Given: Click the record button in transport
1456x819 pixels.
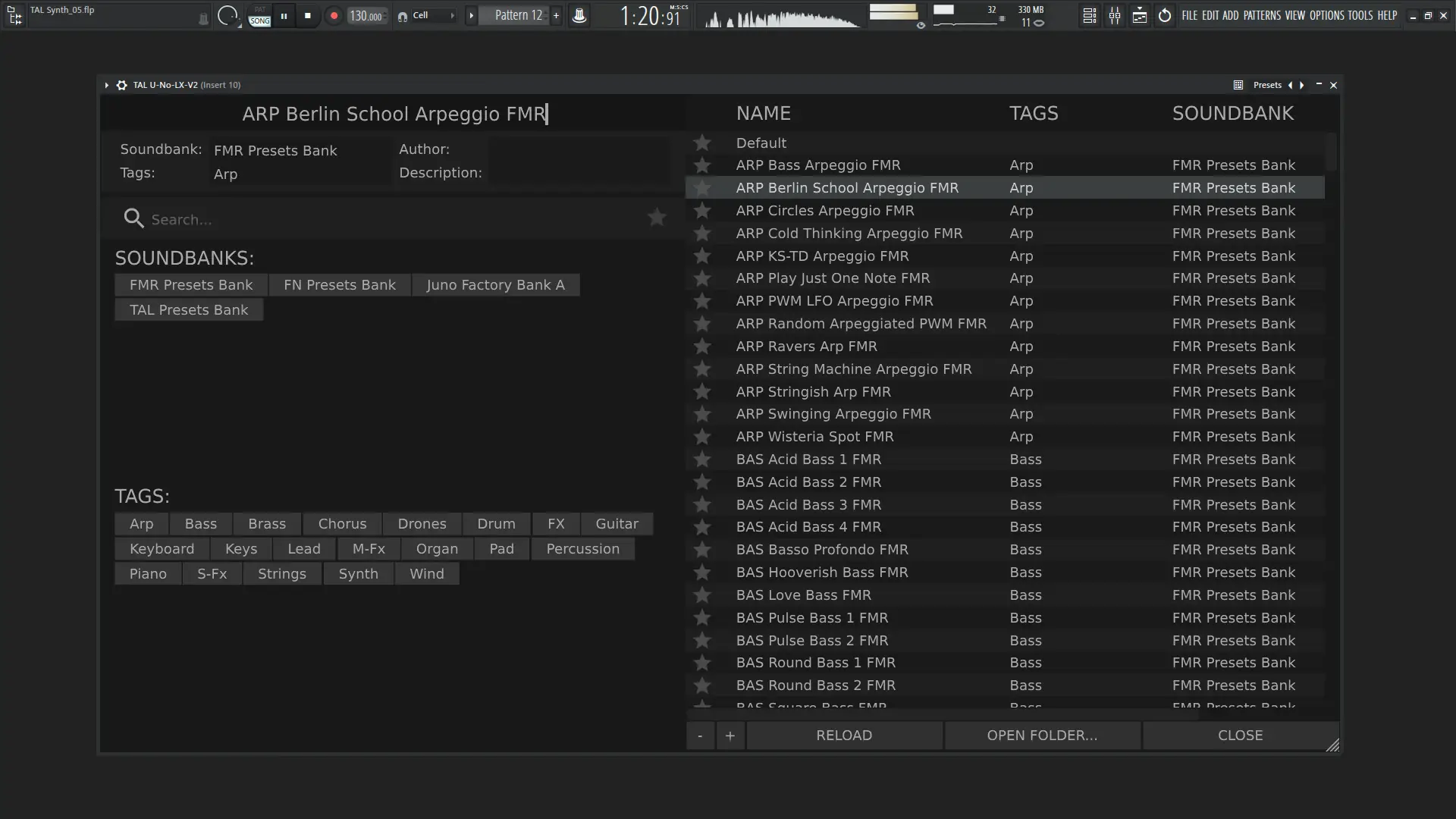Looking at the screenshot, I should click(334, 15).
